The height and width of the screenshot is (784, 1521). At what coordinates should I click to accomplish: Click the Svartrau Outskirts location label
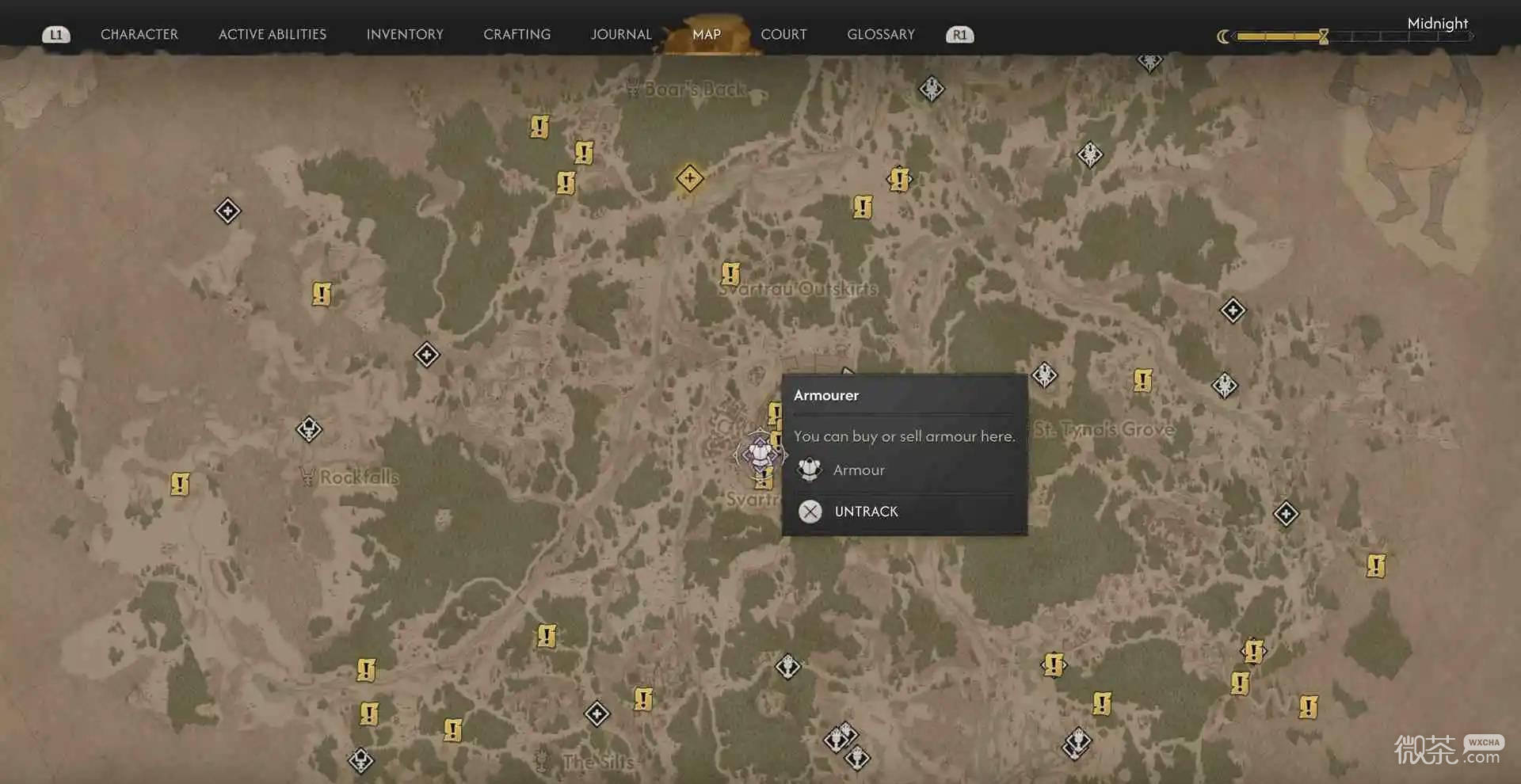(799, 289)
